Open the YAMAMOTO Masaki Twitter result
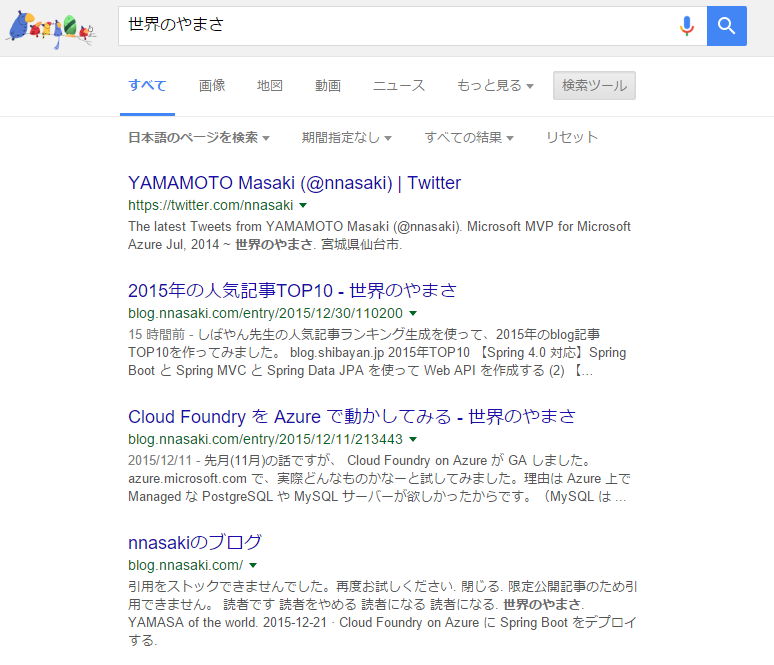 tap(294, 183)
